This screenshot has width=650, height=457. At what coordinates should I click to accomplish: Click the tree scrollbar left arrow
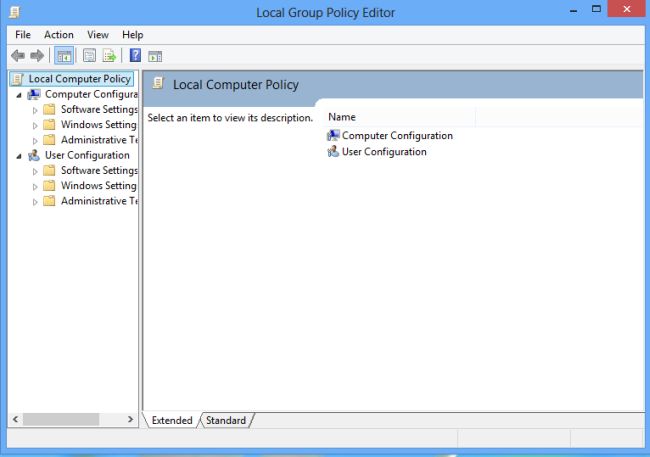15,419
